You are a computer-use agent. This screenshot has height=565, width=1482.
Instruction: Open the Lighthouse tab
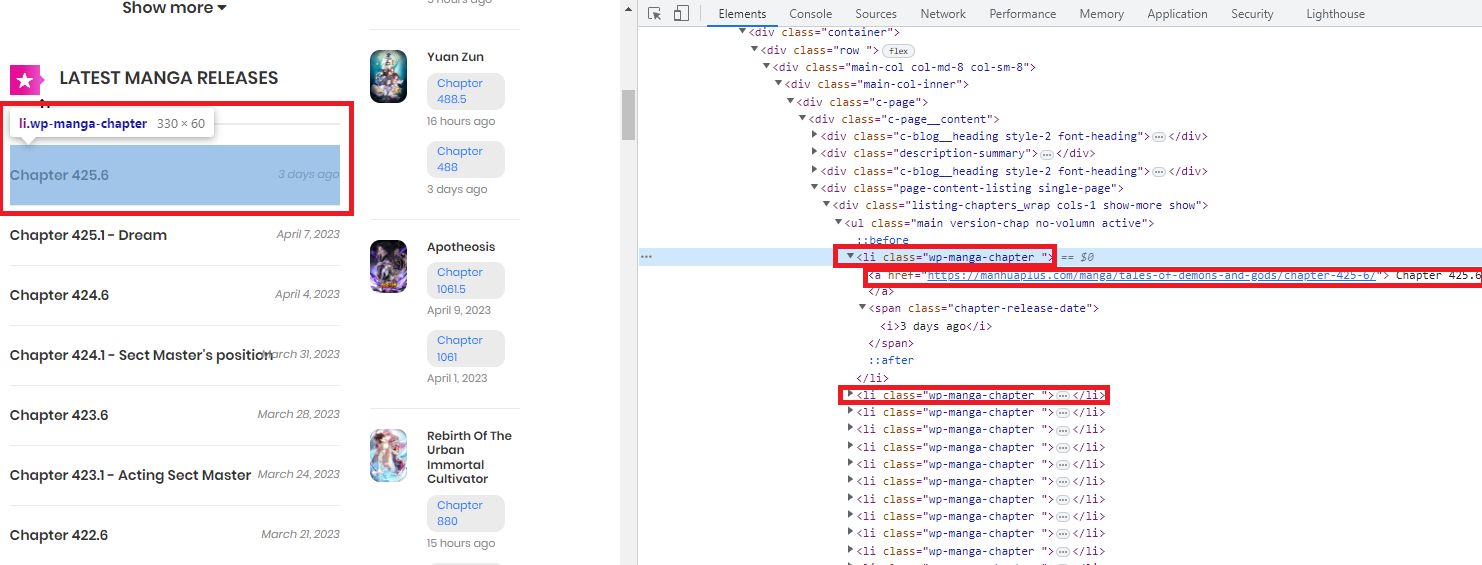click(x=1335, y=14)
